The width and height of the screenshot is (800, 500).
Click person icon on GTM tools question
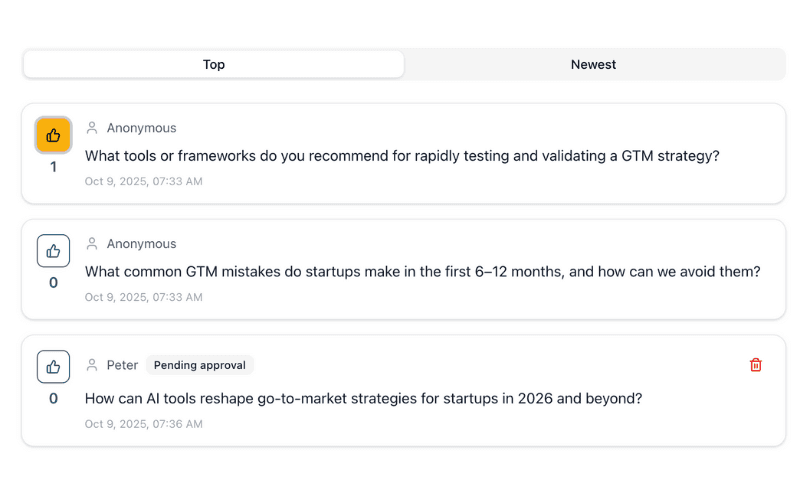[92, 128]
